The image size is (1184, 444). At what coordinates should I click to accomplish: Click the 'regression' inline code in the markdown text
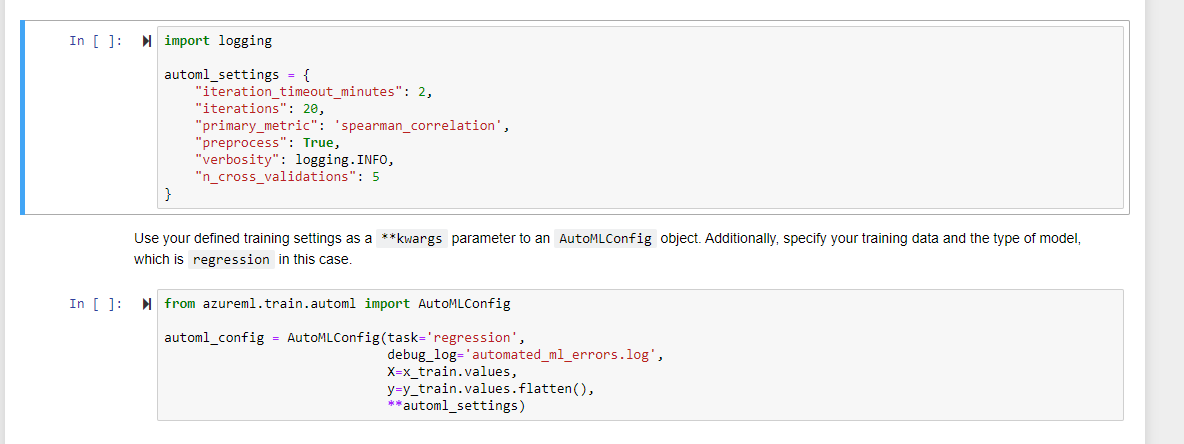click(x=231, y=260)
